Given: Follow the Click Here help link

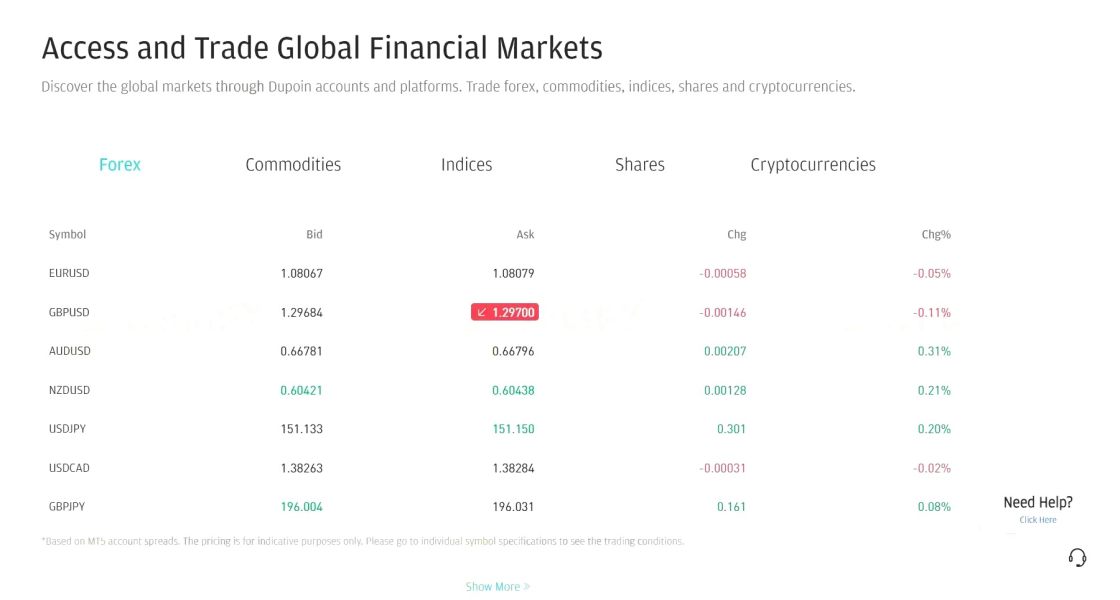Looking at the screenshot, I should click(x=1038, y=520).
